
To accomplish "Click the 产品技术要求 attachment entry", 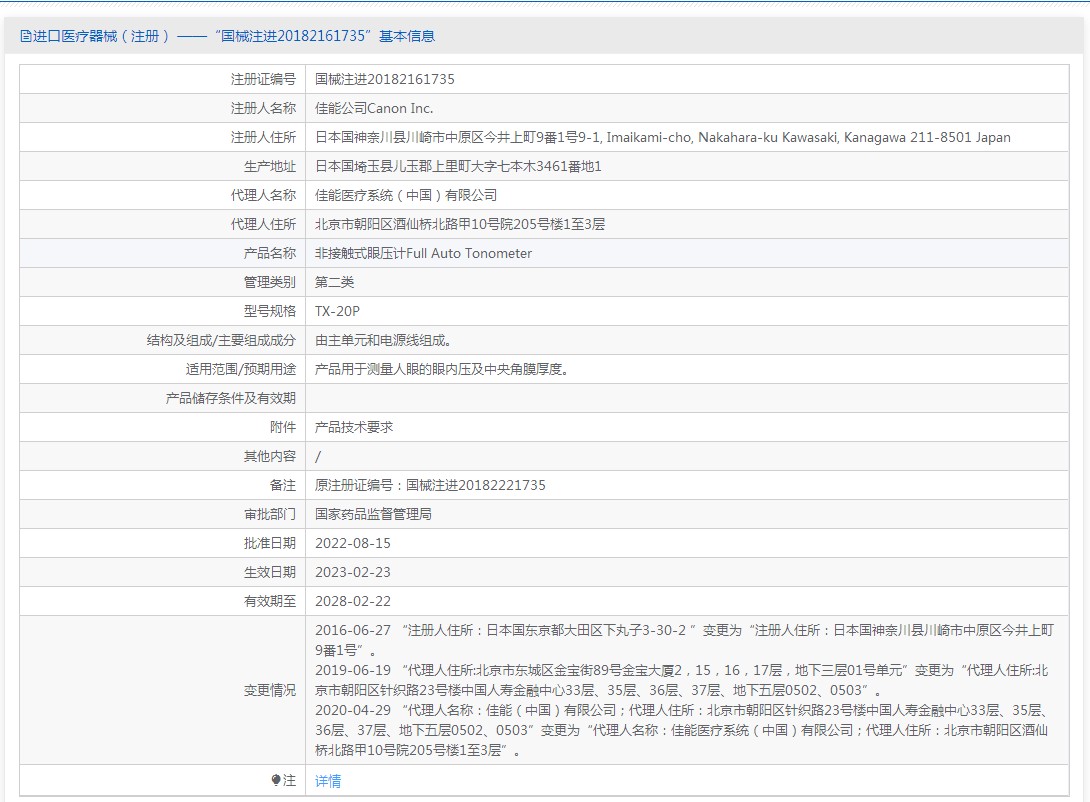I will (354, 427).
